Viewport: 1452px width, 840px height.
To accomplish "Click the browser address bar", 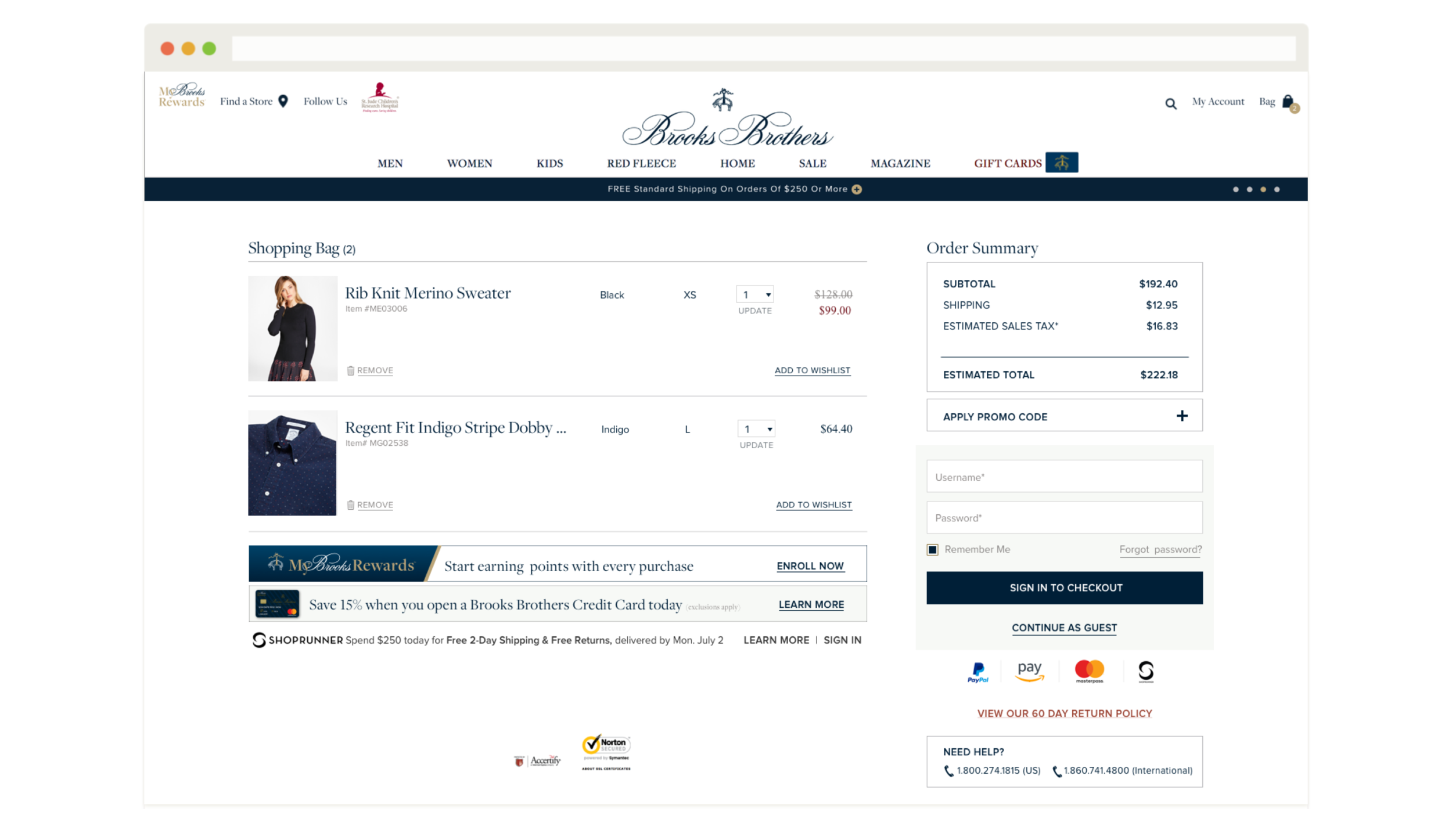I will tap(763, 49).
